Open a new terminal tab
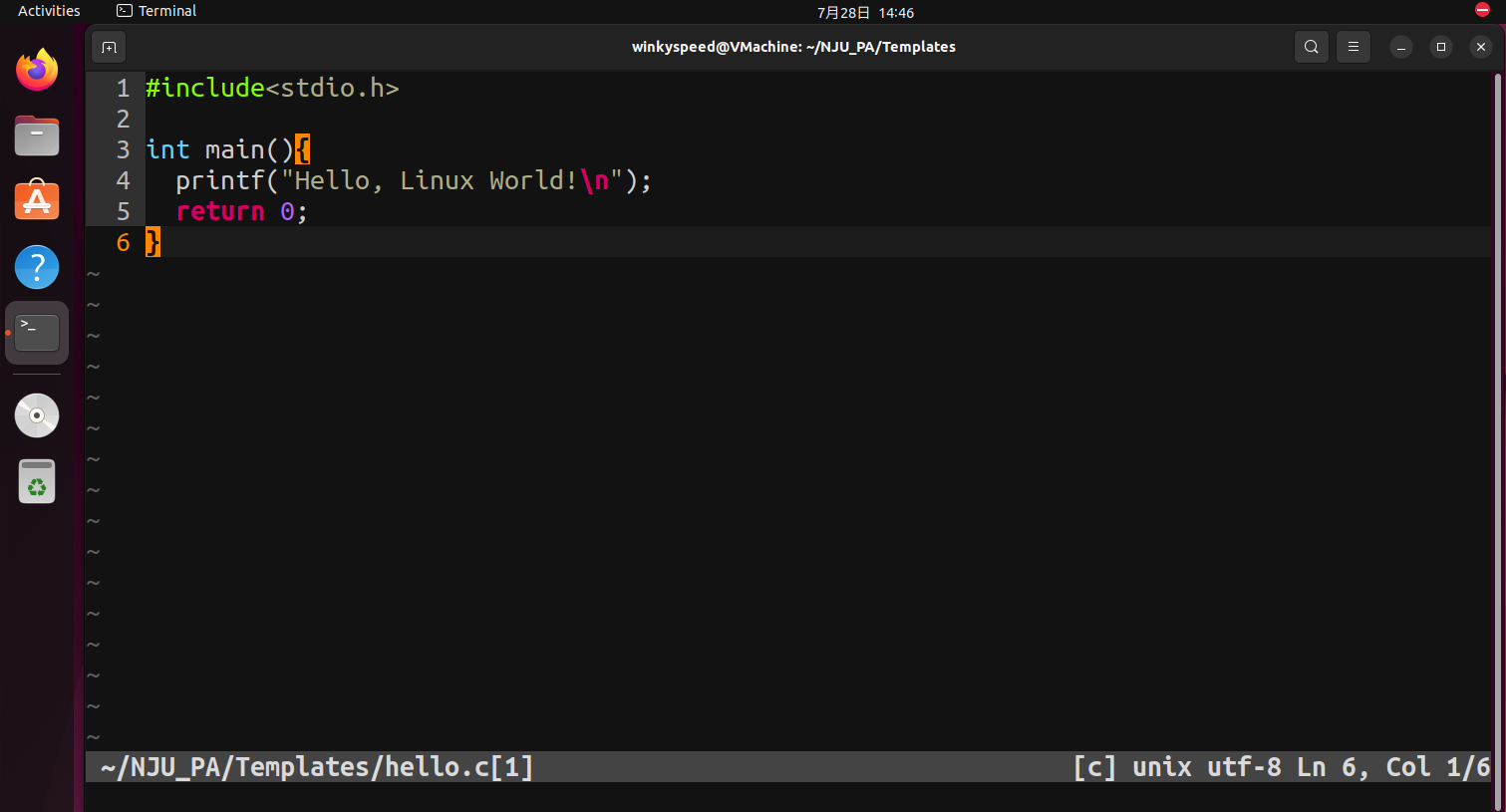 110,47
